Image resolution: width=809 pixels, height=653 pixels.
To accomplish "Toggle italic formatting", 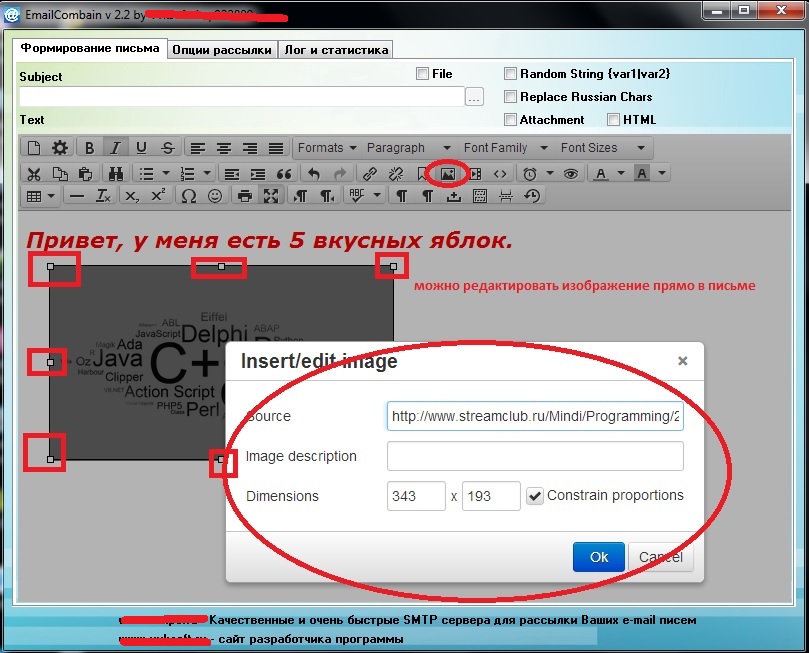I will tap(115, 148).
